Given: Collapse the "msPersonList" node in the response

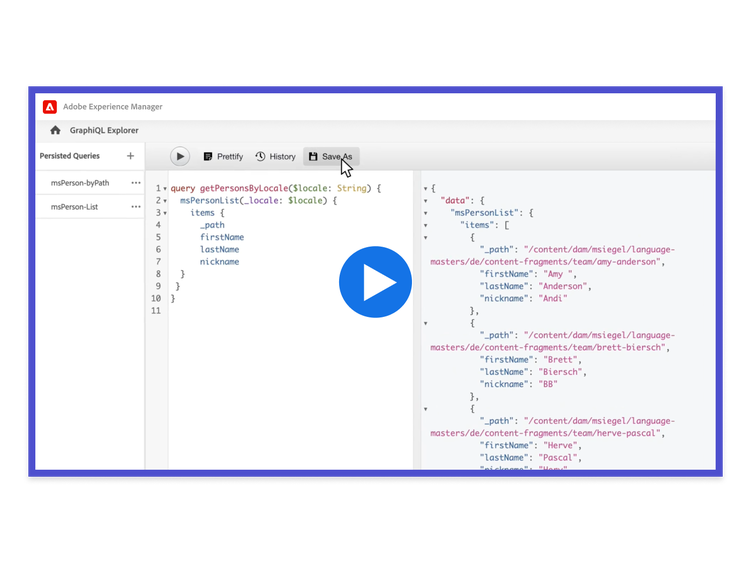Looking at the screenshot, I should pos(426,213).
